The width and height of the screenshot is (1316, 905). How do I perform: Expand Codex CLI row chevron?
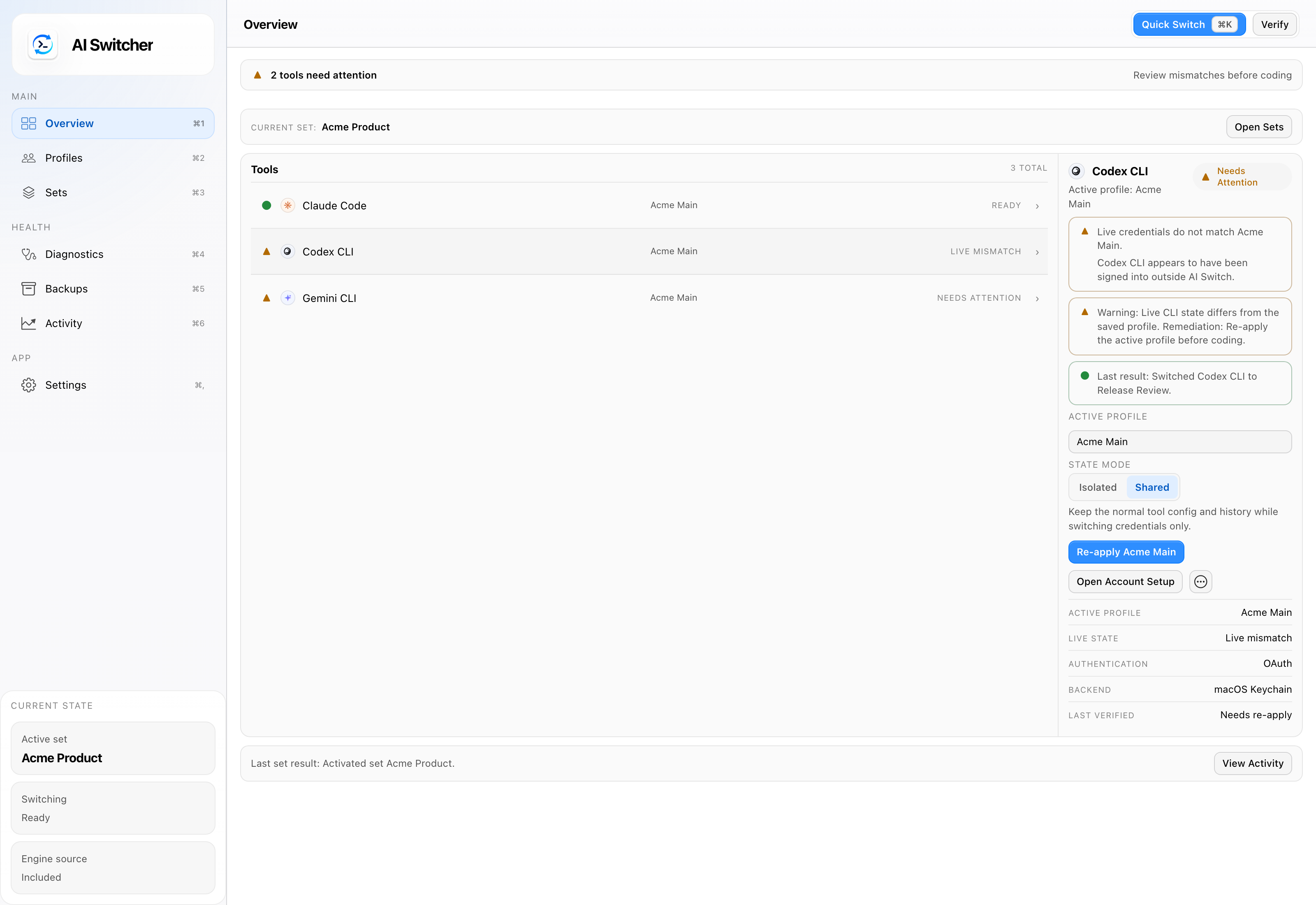tap(1037, 252)
